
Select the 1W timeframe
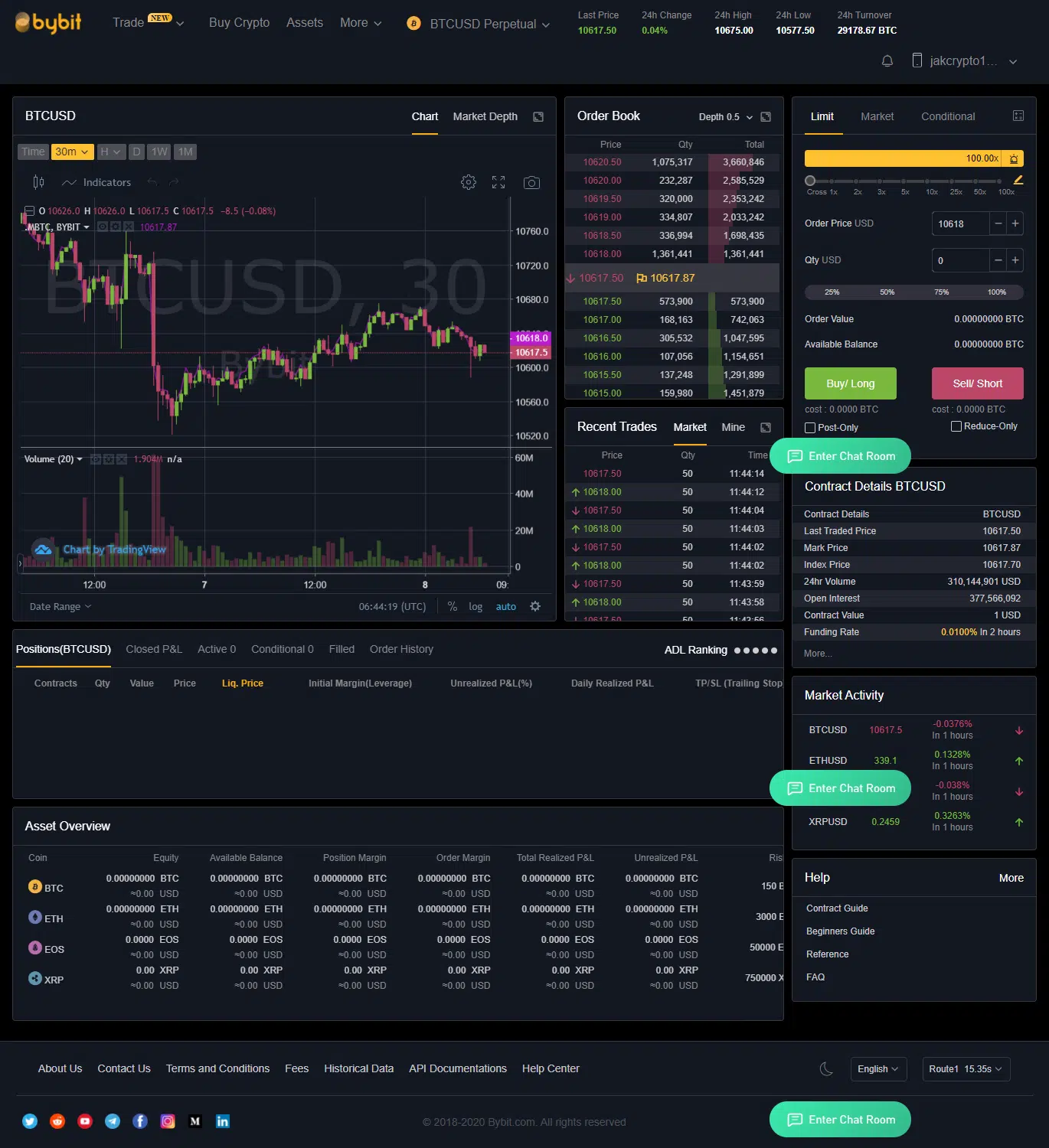[159, 152]
